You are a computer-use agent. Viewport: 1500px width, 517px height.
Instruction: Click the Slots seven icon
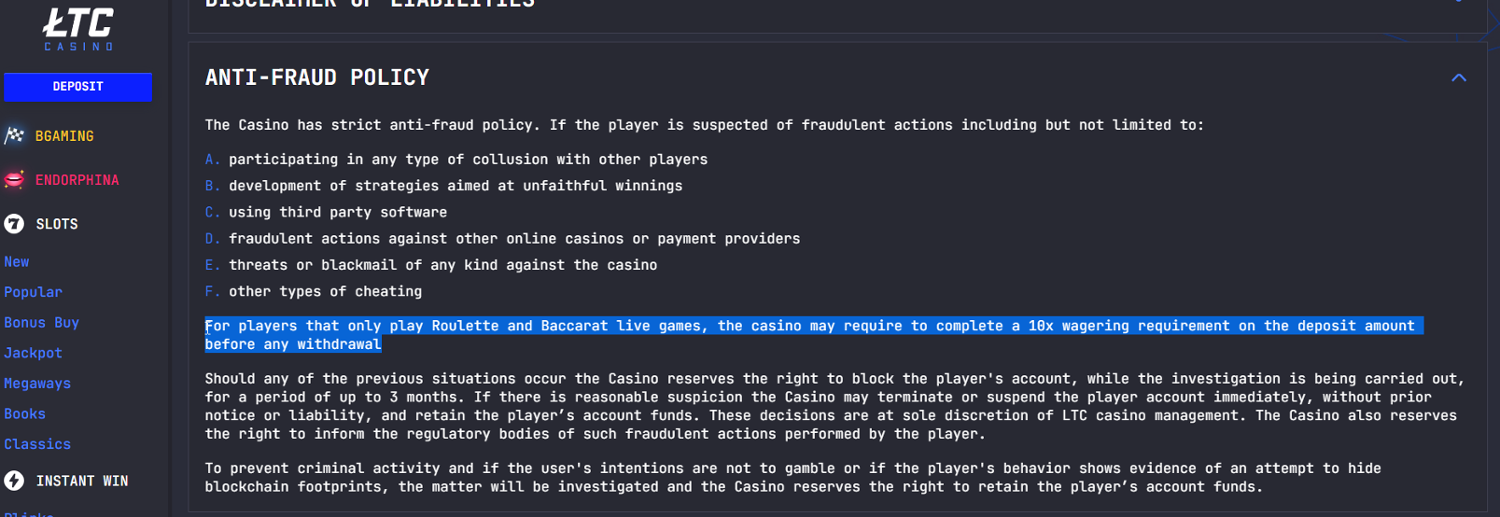tap(14, 224)
